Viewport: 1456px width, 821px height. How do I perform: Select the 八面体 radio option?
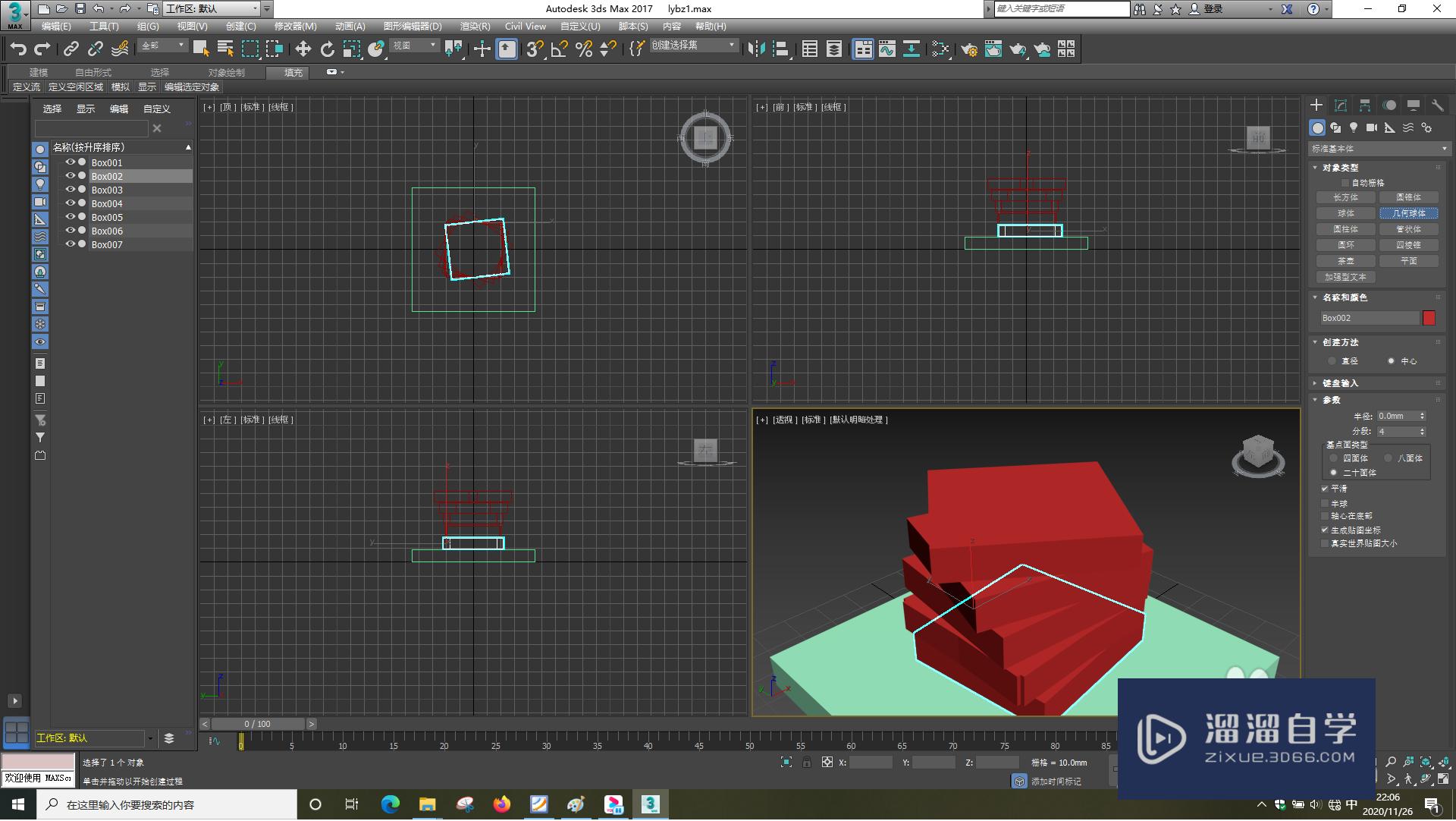tap(1388, 458)
